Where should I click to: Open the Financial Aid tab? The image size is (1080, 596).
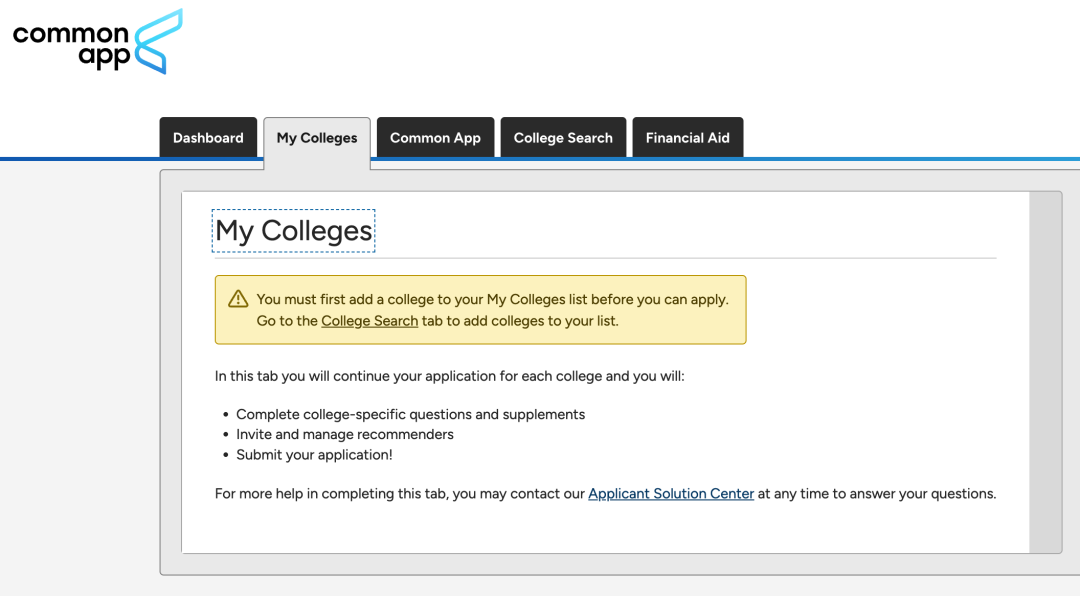tap(687, 138)
